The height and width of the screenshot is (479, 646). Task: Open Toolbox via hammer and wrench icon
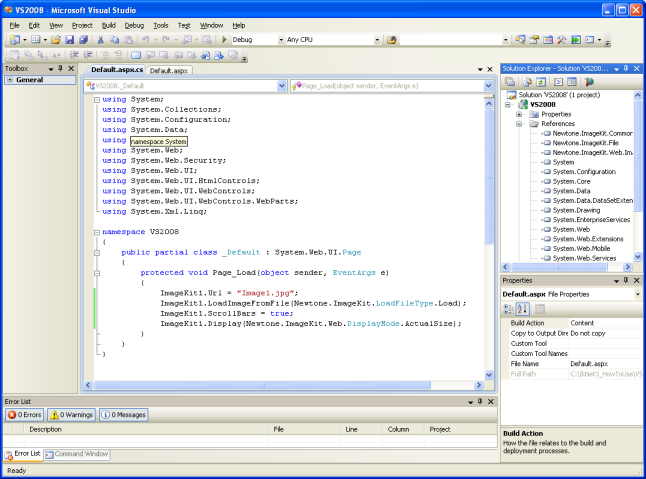562,40
